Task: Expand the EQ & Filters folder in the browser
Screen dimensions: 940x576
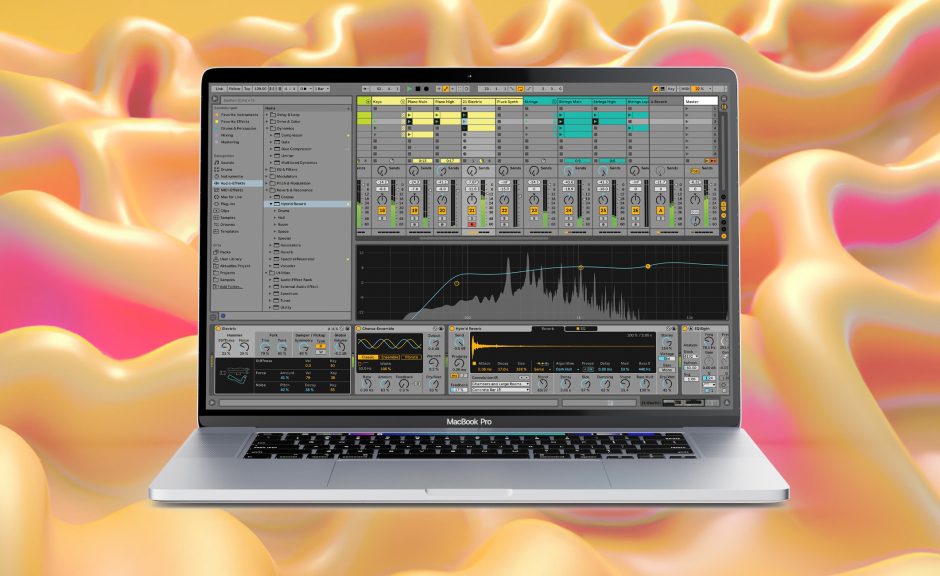Action: [x=265, y=169]
